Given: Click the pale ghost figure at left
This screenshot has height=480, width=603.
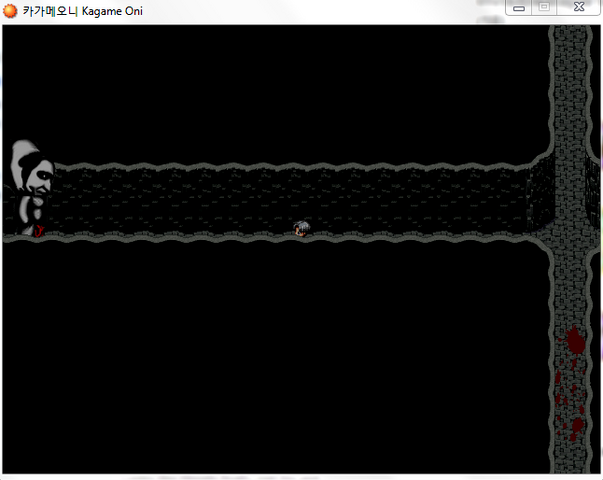Looking at the screenshot, I should (32, 188).
